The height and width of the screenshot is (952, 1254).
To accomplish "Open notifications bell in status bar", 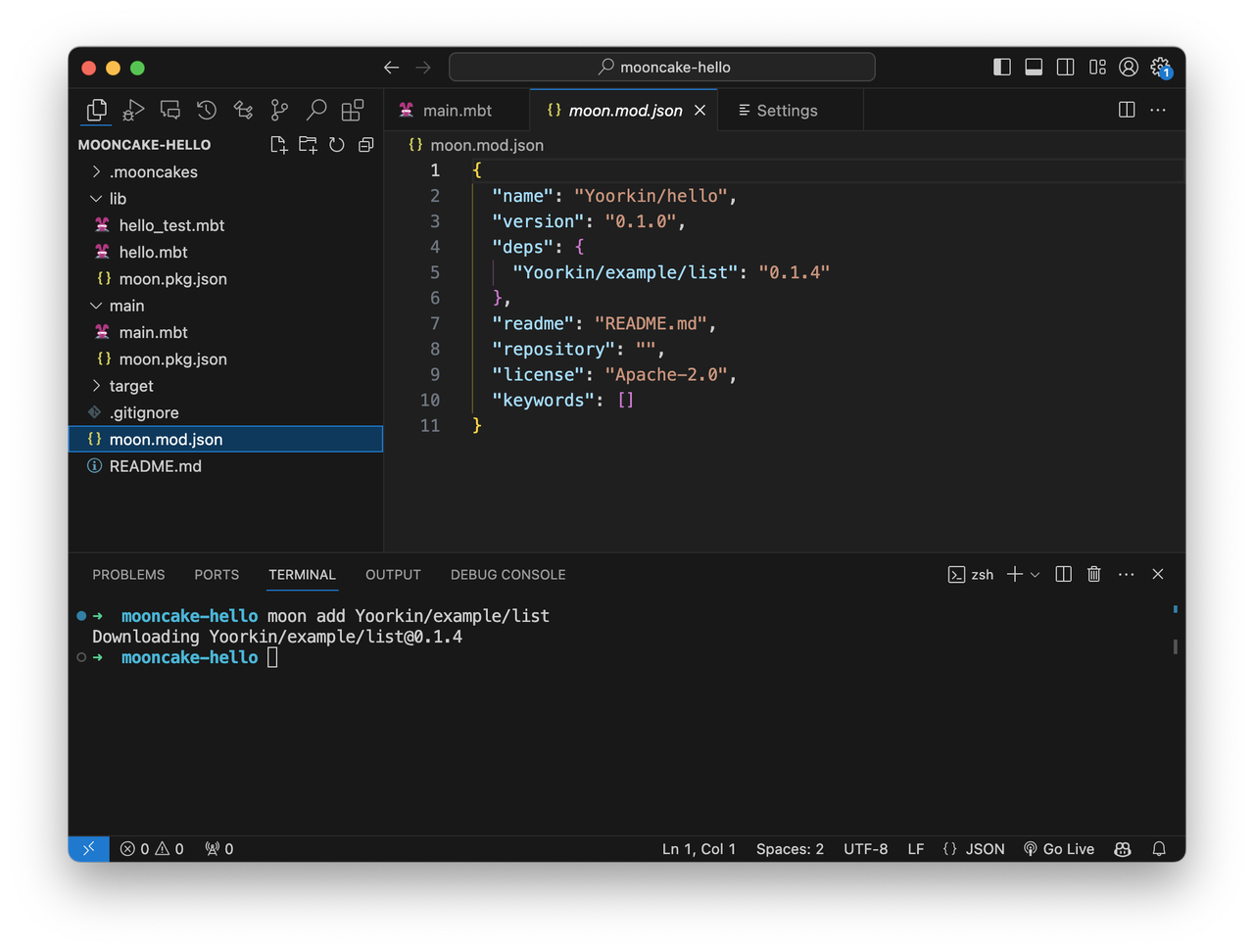I will coord(1159,849).
